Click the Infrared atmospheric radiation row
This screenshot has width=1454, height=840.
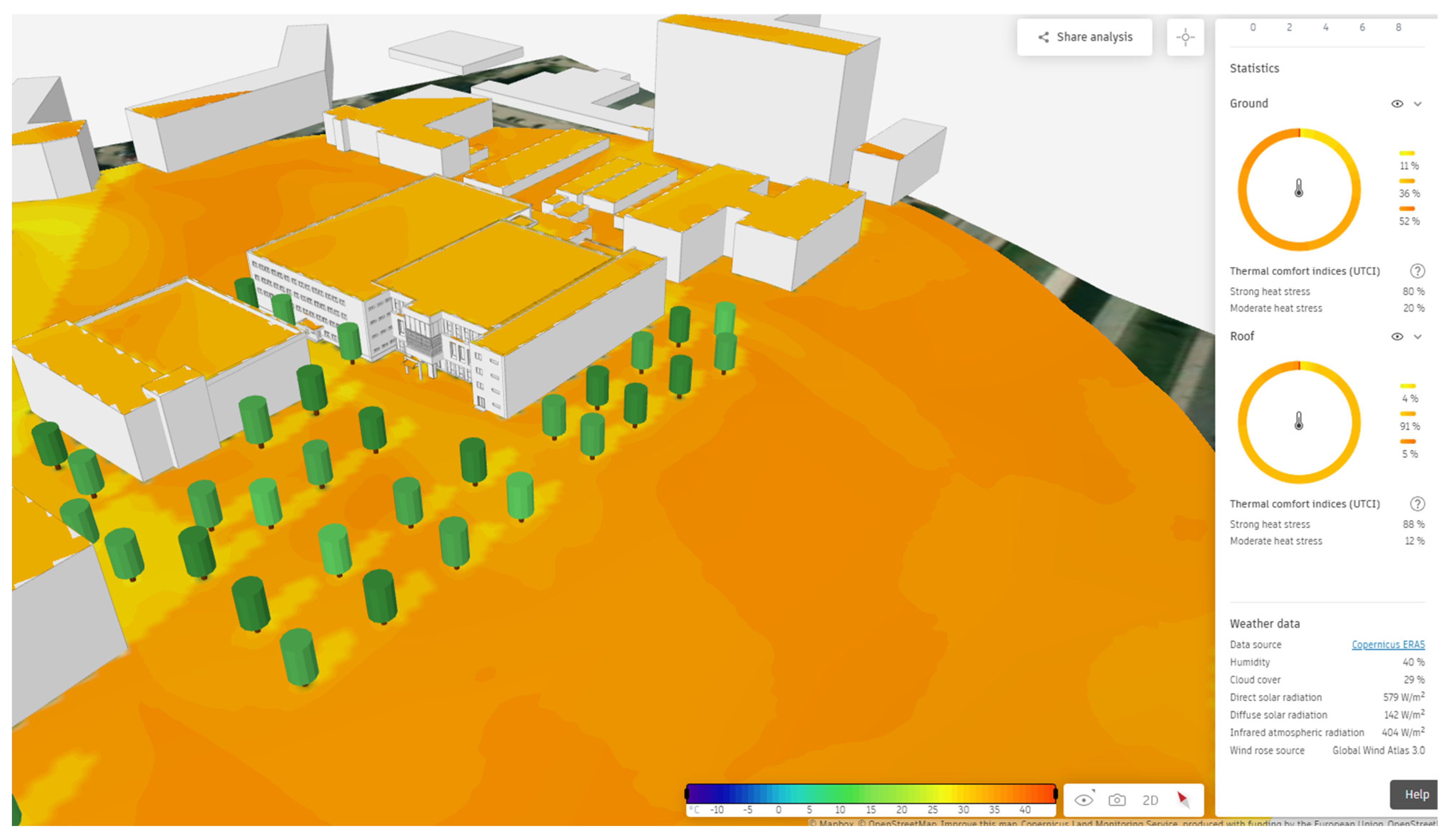pos(1327,733)
